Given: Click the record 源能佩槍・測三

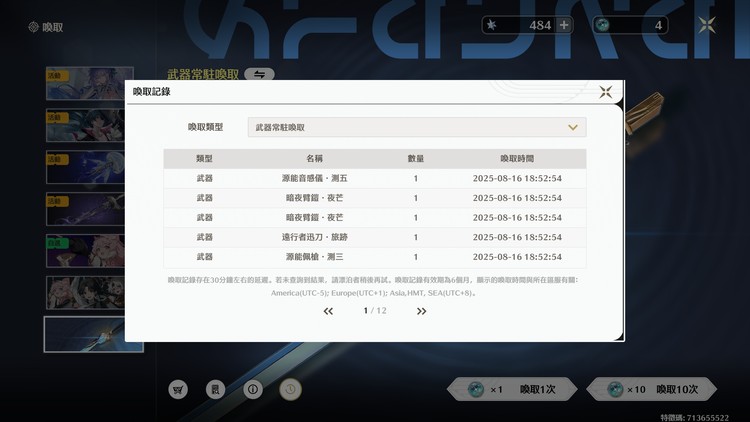Looking at the screenshot, I should click(375, 256).
